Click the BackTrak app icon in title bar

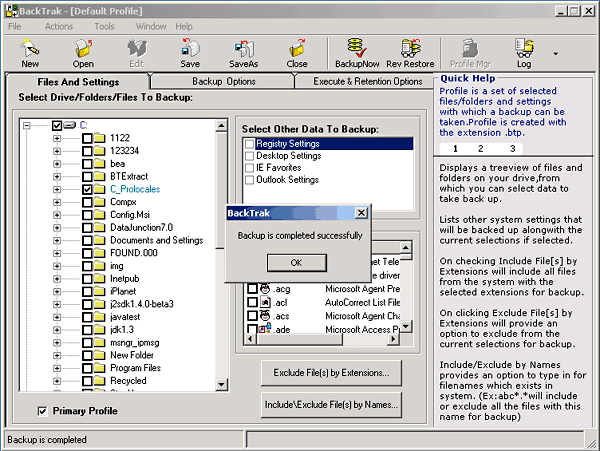(12, 11)
